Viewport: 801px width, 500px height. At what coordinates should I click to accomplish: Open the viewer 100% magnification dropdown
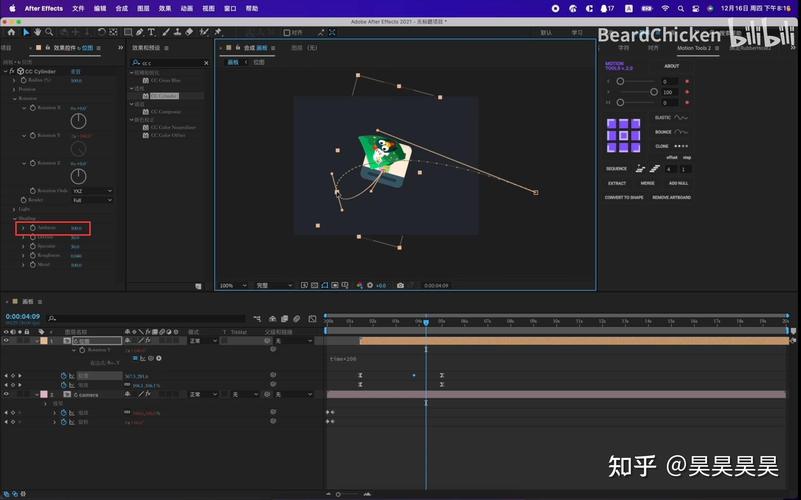pos(233,285)
